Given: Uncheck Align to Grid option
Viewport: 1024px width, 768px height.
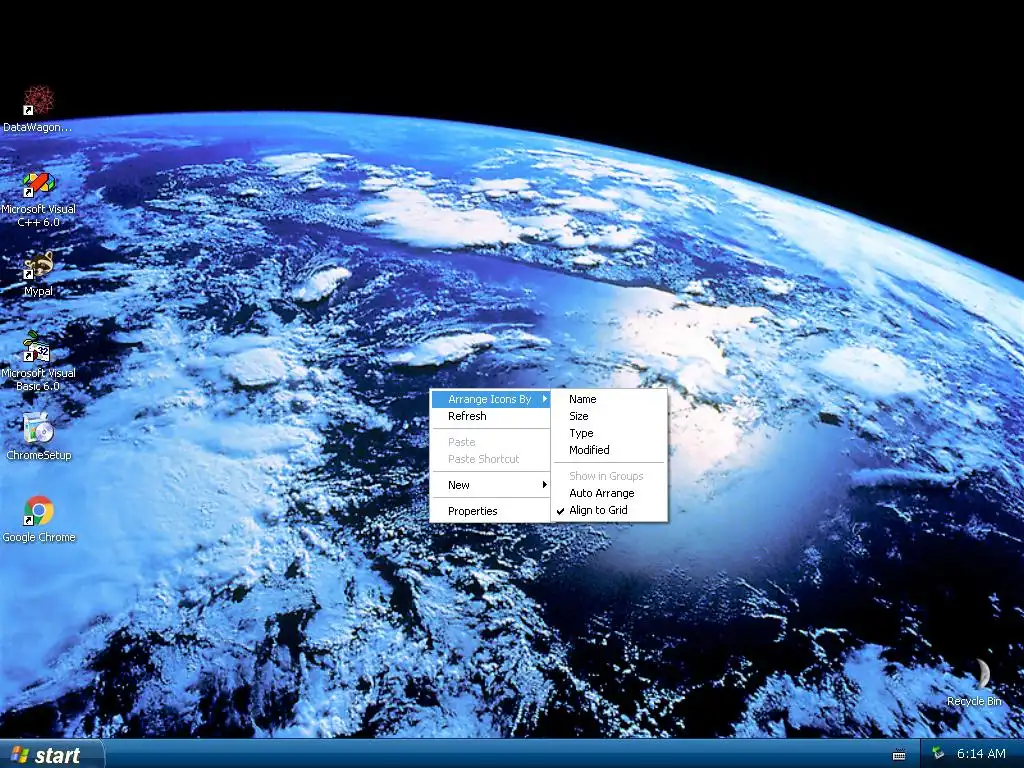Looking at the screenshot, I should coord(609,510).
